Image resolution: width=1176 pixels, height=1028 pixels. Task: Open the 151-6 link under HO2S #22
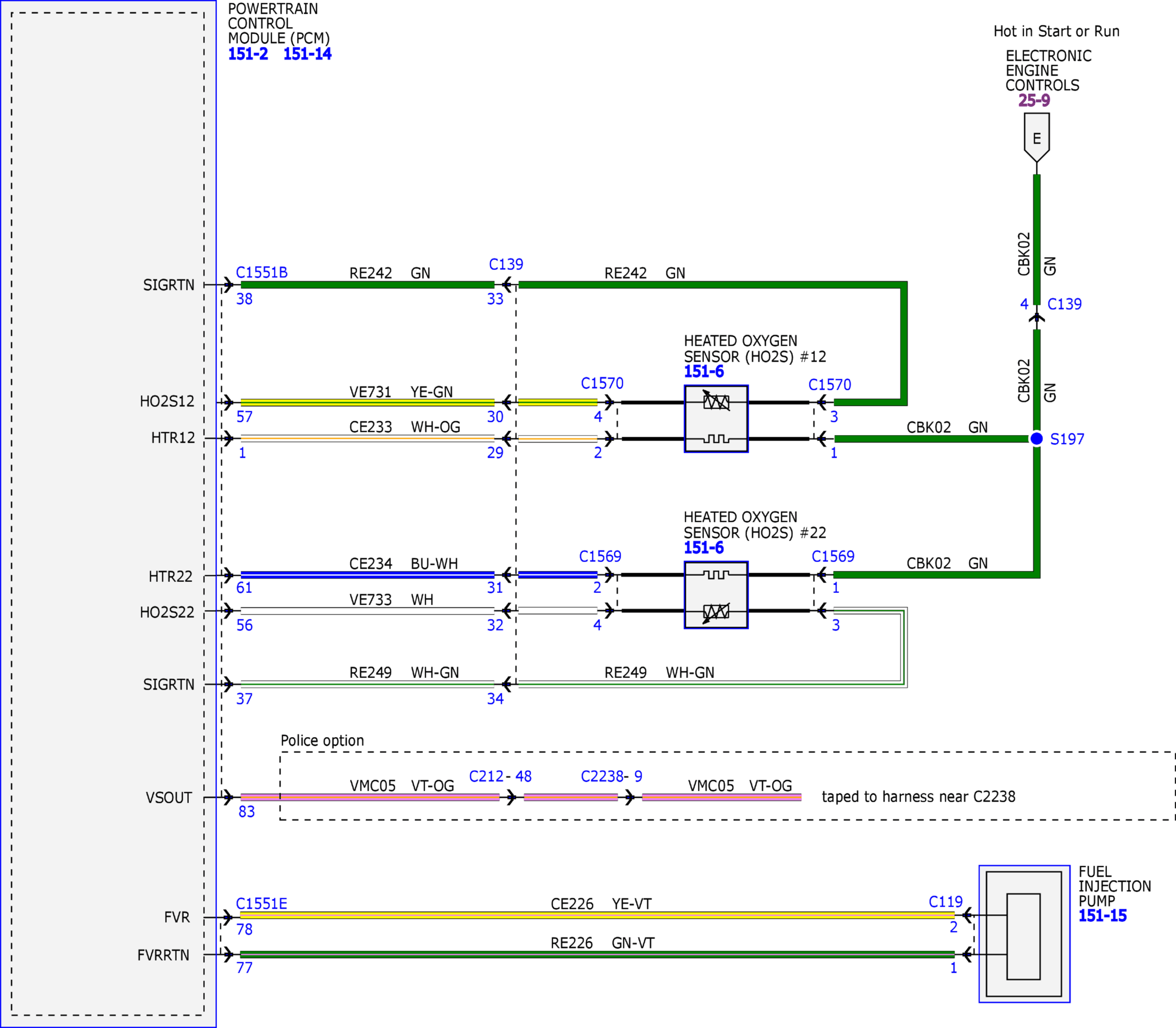(x=704, y=548)
